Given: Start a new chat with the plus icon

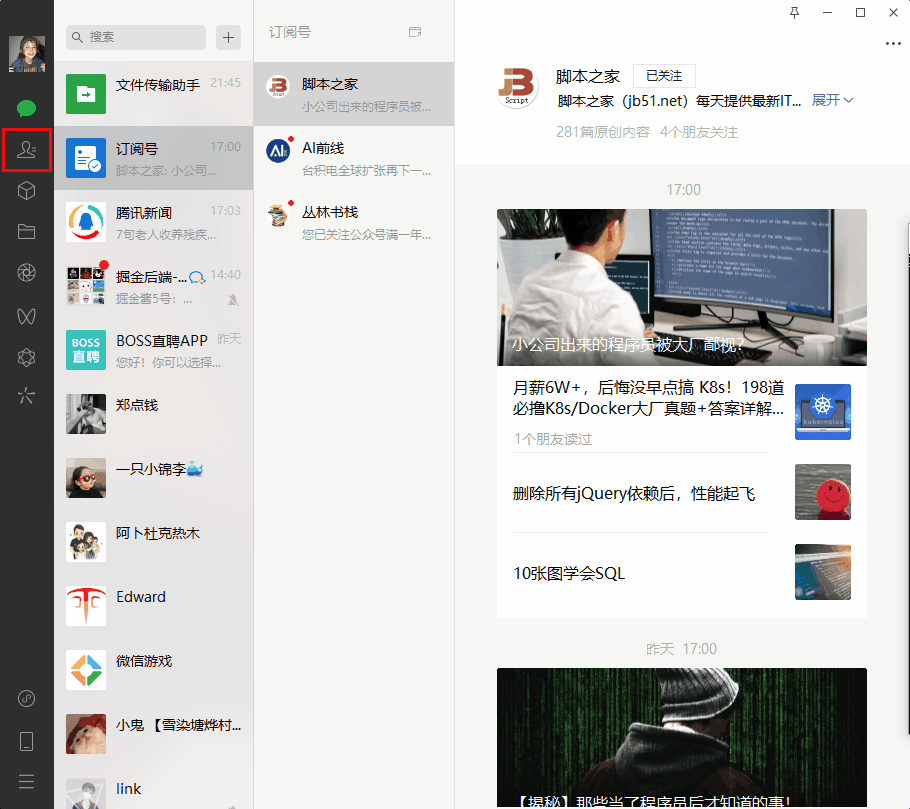Looking at the screenshot, I should 228,37.
